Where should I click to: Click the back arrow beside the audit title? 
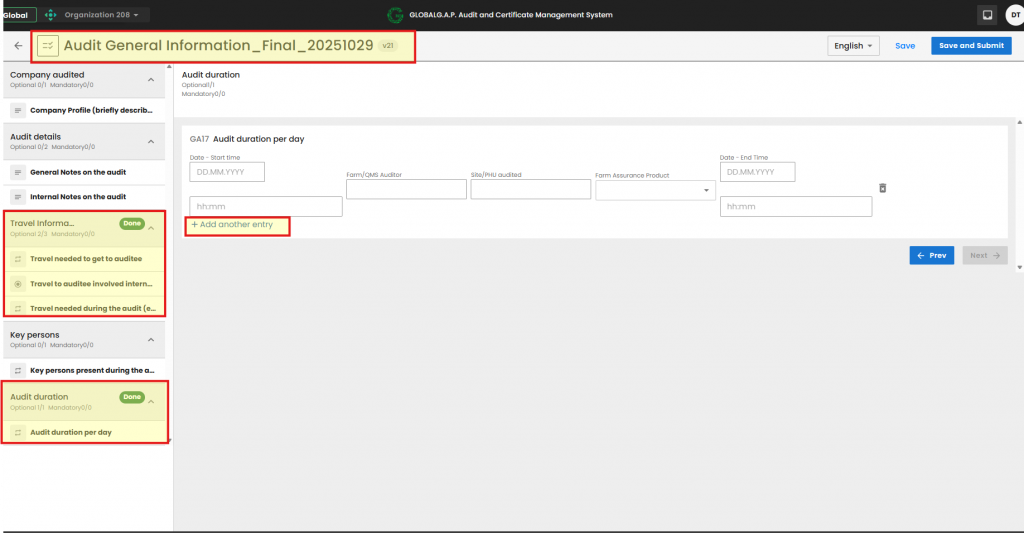18,46
